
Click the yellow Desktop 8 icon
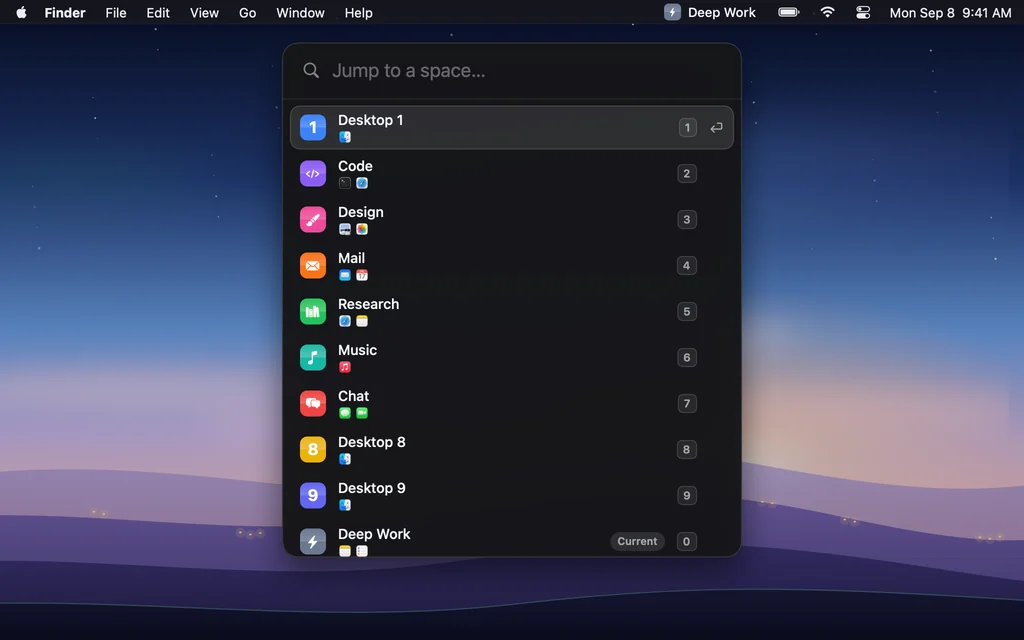tap(313, 449)
